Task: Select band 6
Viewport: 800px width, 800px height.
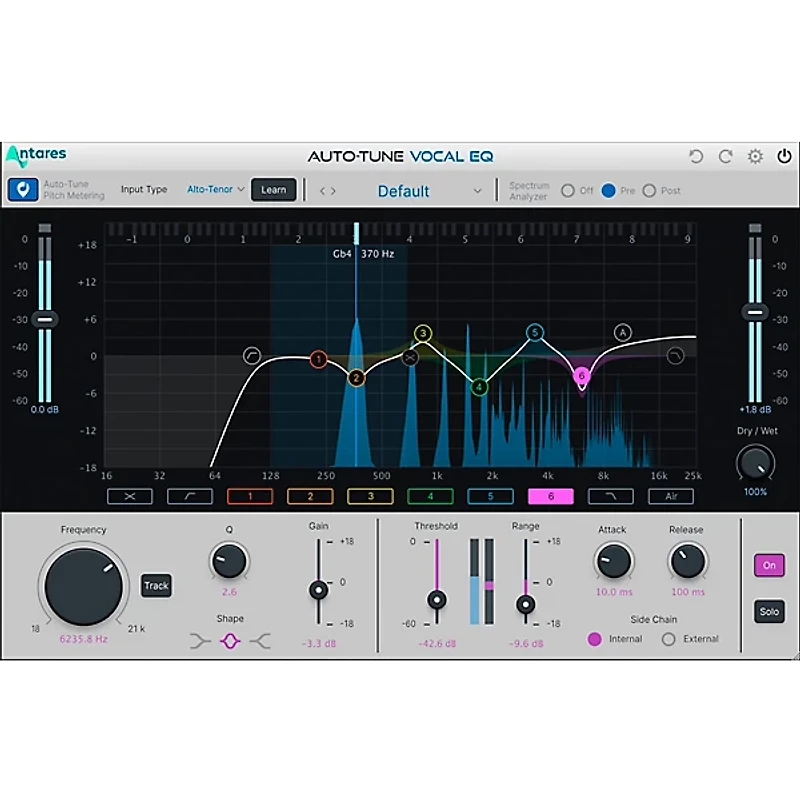Action: click(x=550, y=496)
